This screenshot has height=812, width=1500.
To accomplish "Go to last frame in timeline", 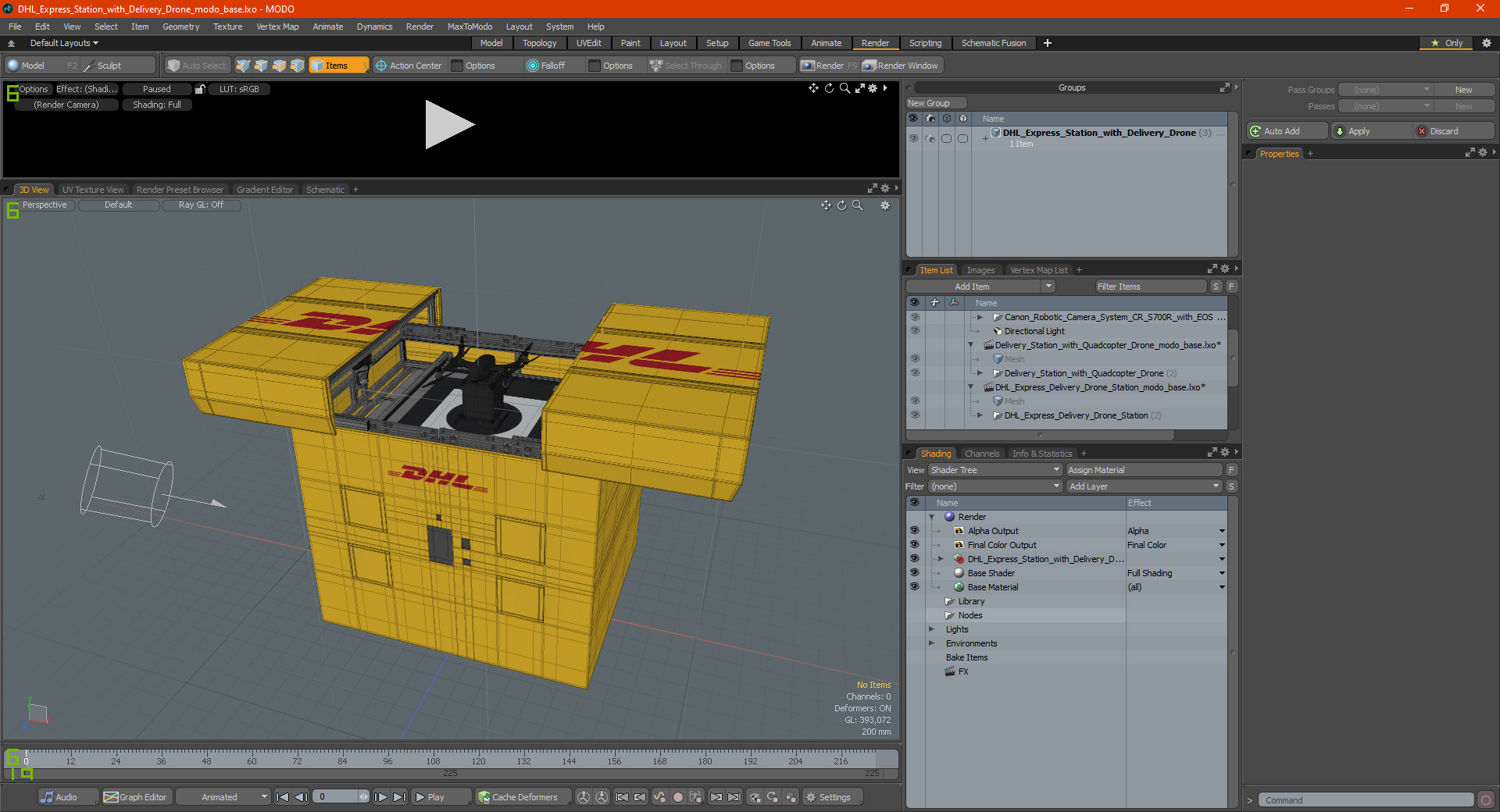I will [399, 797].
